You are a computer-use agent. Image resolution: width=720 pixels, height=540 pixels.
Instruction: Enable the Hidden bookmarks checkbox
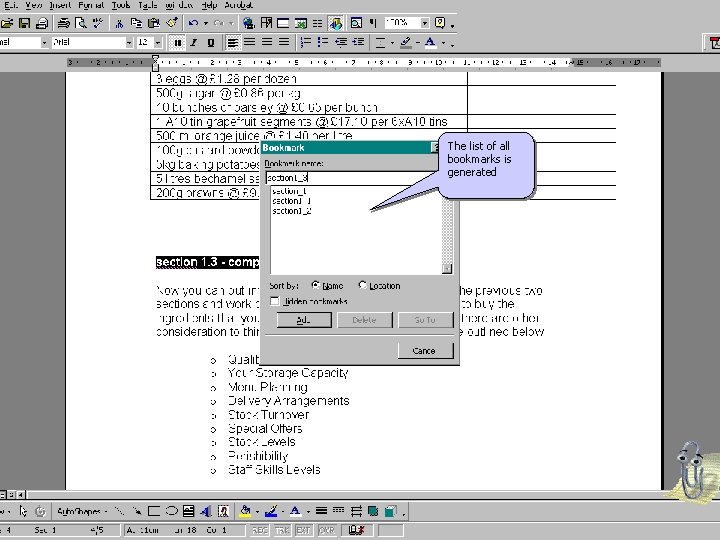pyautogui.click(x=275, y=301)
